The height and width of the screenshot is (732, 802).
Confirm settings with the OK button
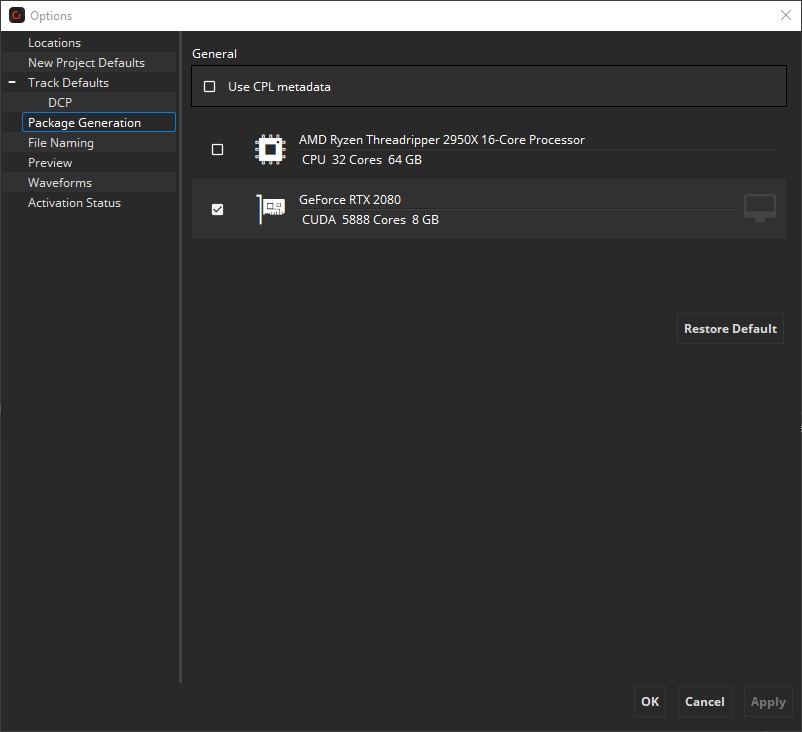coord(650,702)
